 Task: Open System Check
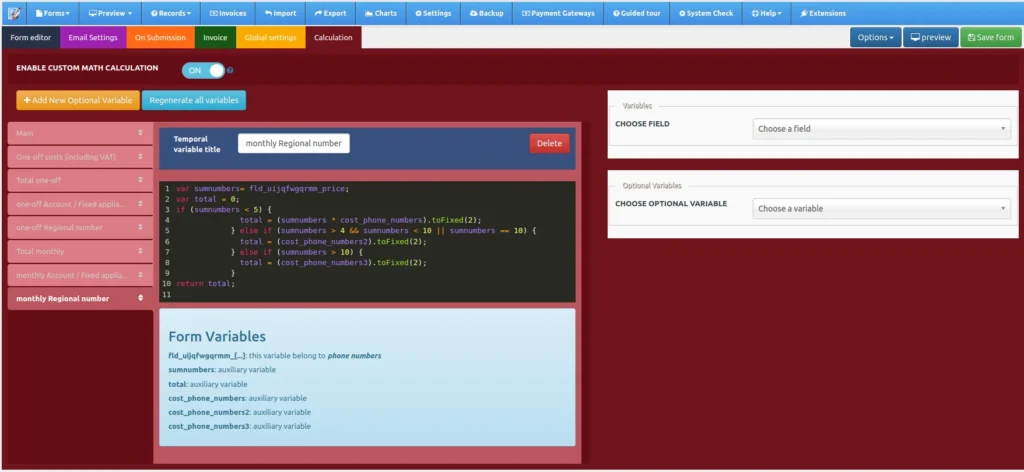[706, 13]
